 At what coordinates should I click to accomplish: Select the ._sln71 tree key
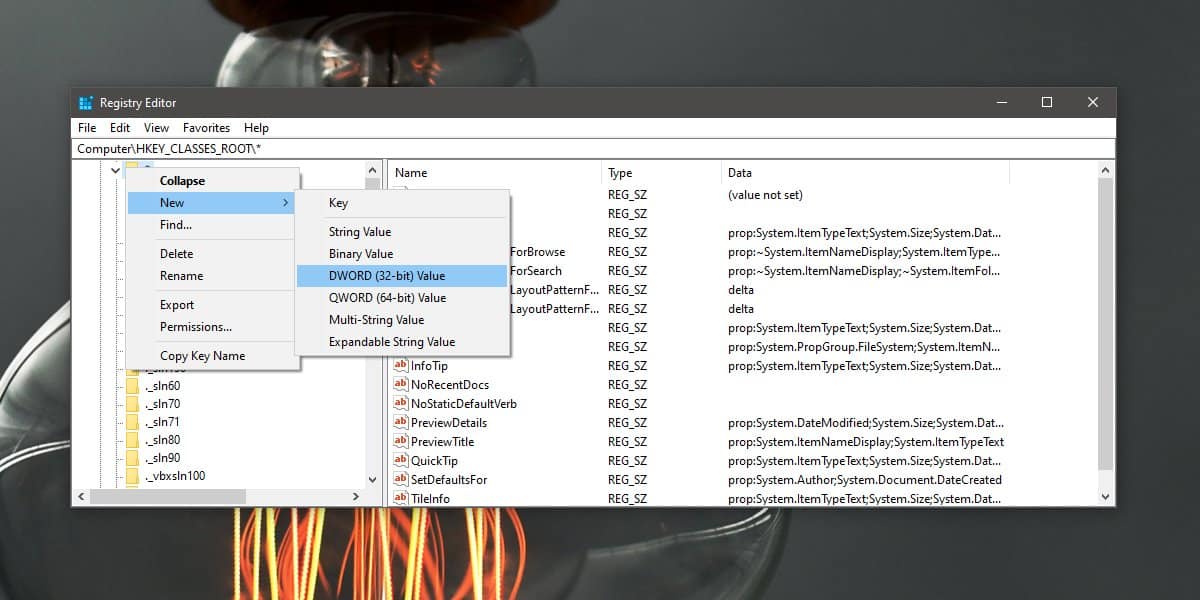tap(162, 422)
